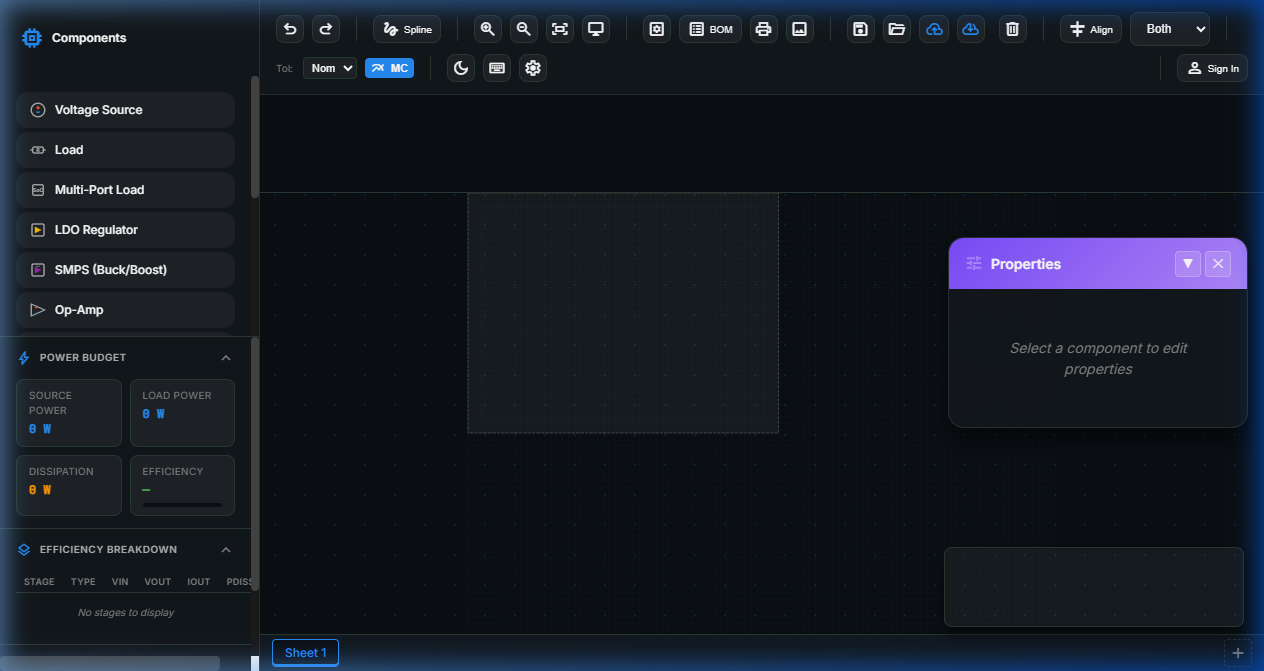Click the Sign In button
Viewport: 1264px width, 671px height.
point(1212,68)
